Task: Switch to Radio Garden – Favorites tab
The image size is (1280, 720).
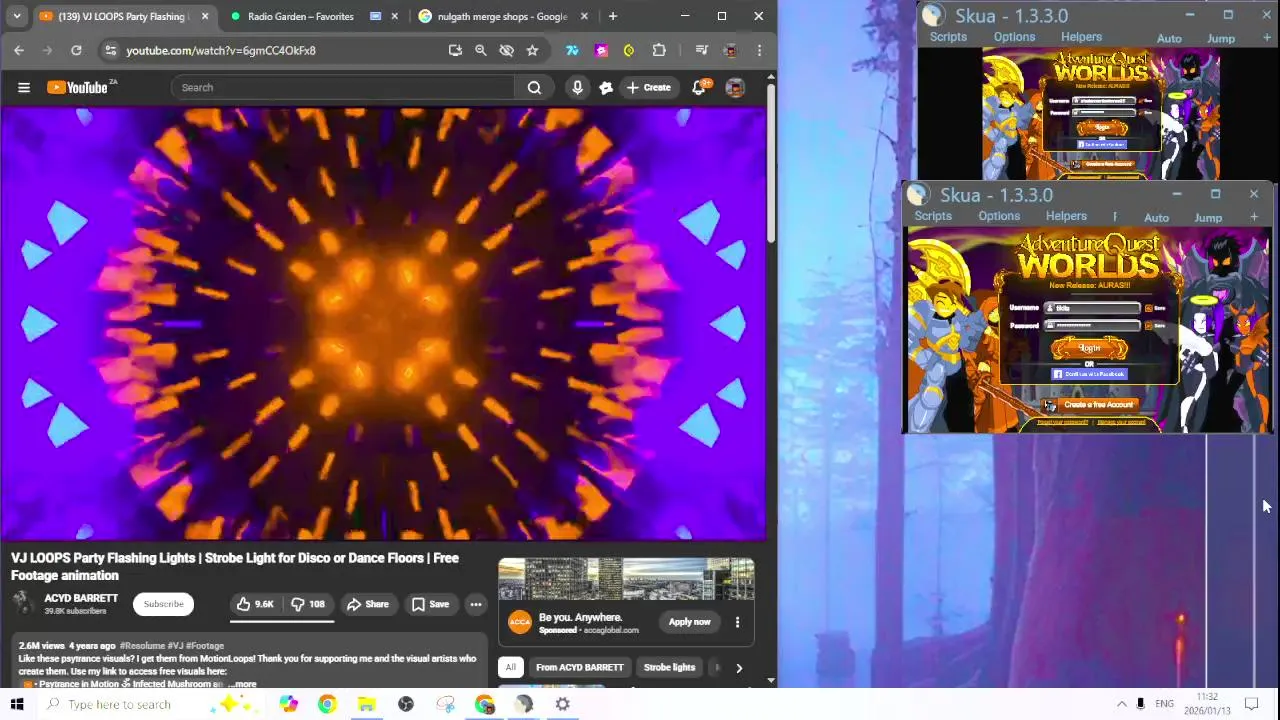Action: click(x=300, y=16)
